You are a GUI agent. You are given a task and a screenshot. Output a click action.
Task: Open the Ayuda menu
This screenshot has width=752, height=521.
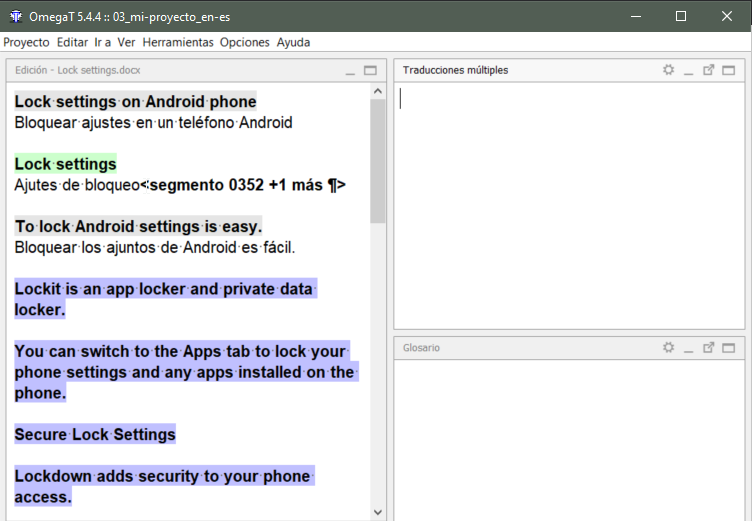pos(294,42)
